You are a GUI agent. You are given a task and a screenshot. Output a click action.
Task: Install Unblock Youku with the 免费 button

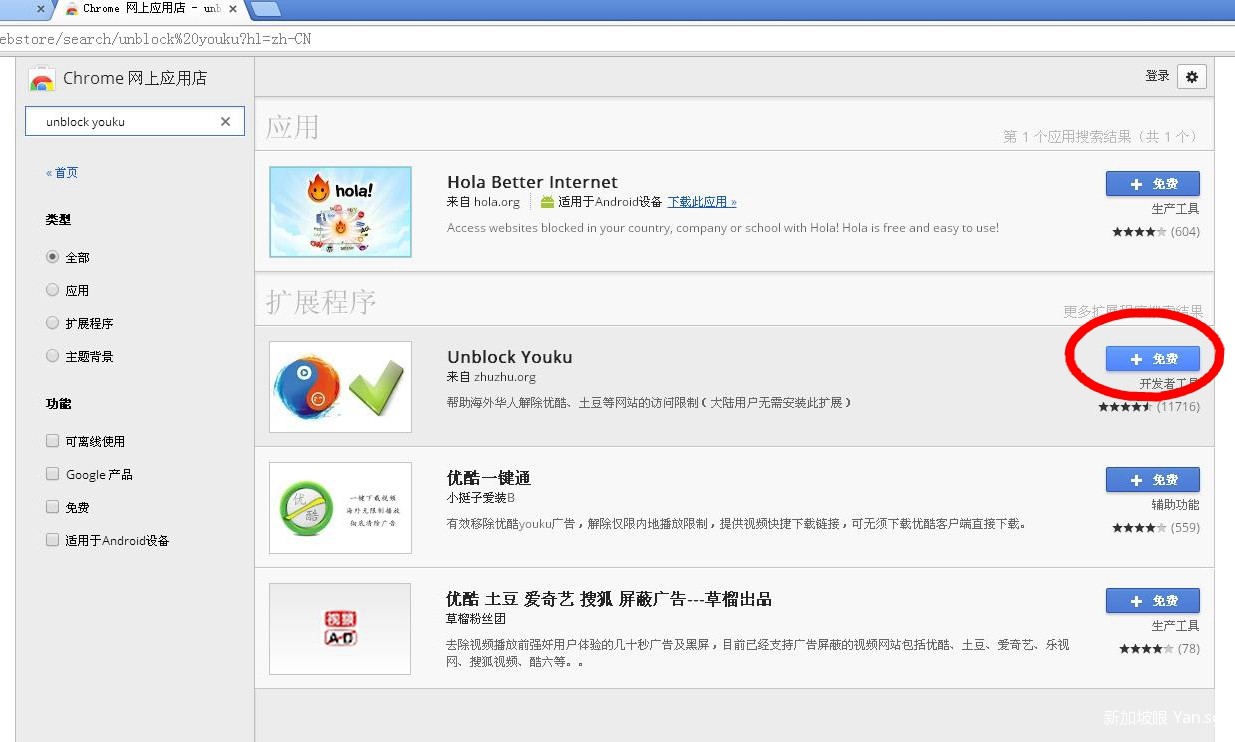1152,359
